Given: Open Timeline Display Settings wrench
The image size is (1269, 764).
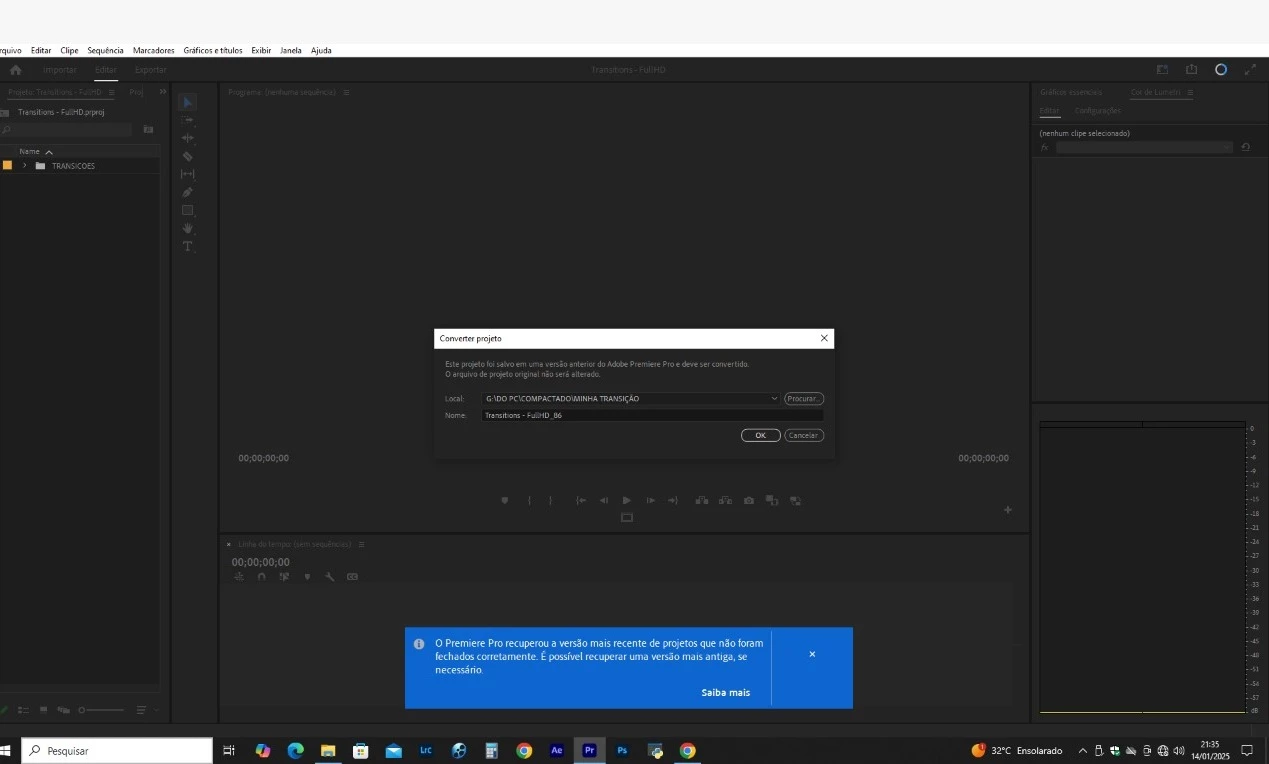Looking at the screenshot, I should [329, 577].
